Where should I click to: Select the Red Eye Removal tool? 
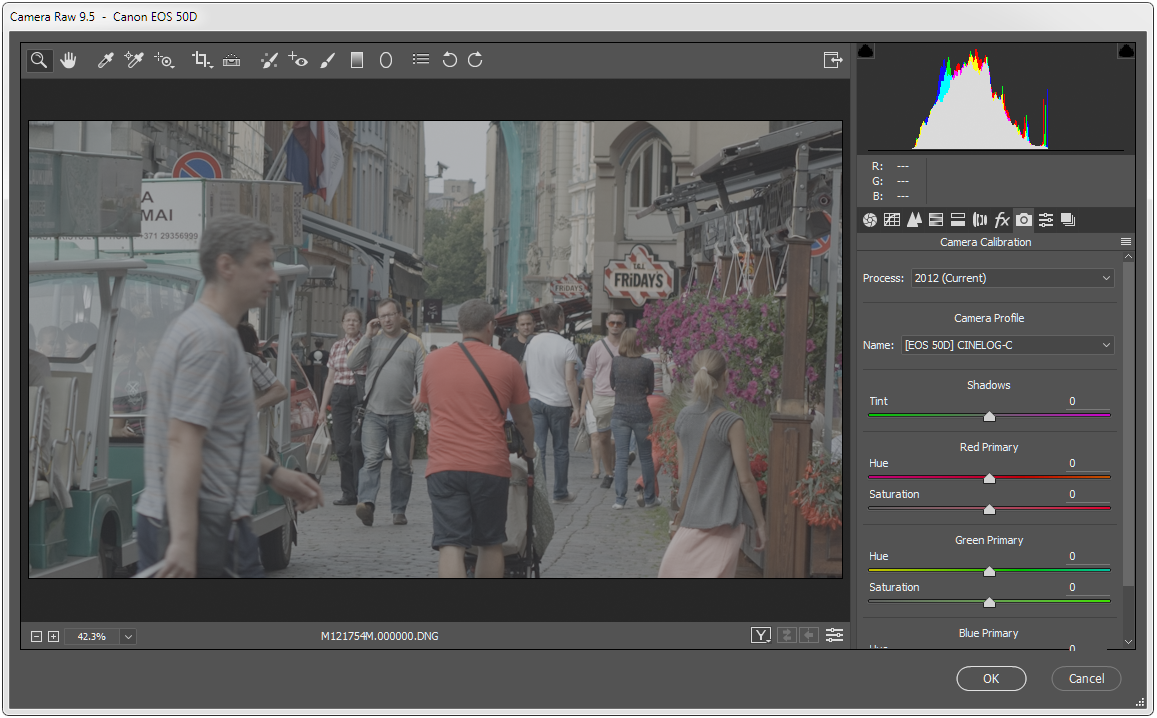coord(298,60)
